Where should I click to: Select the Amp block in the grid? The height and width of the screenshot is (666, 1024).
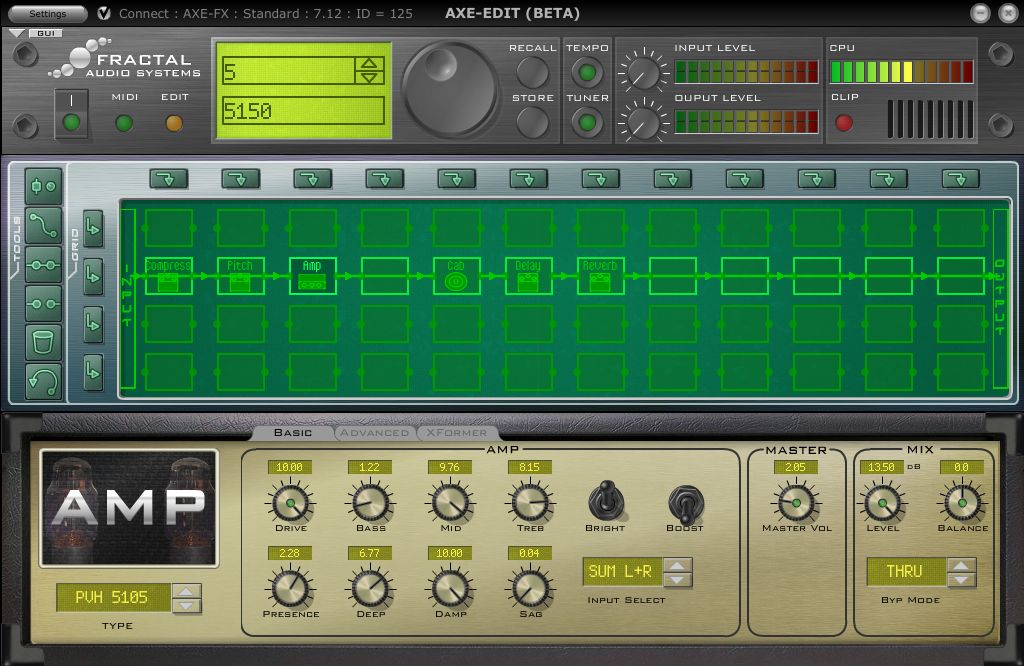tap(312, 276)
